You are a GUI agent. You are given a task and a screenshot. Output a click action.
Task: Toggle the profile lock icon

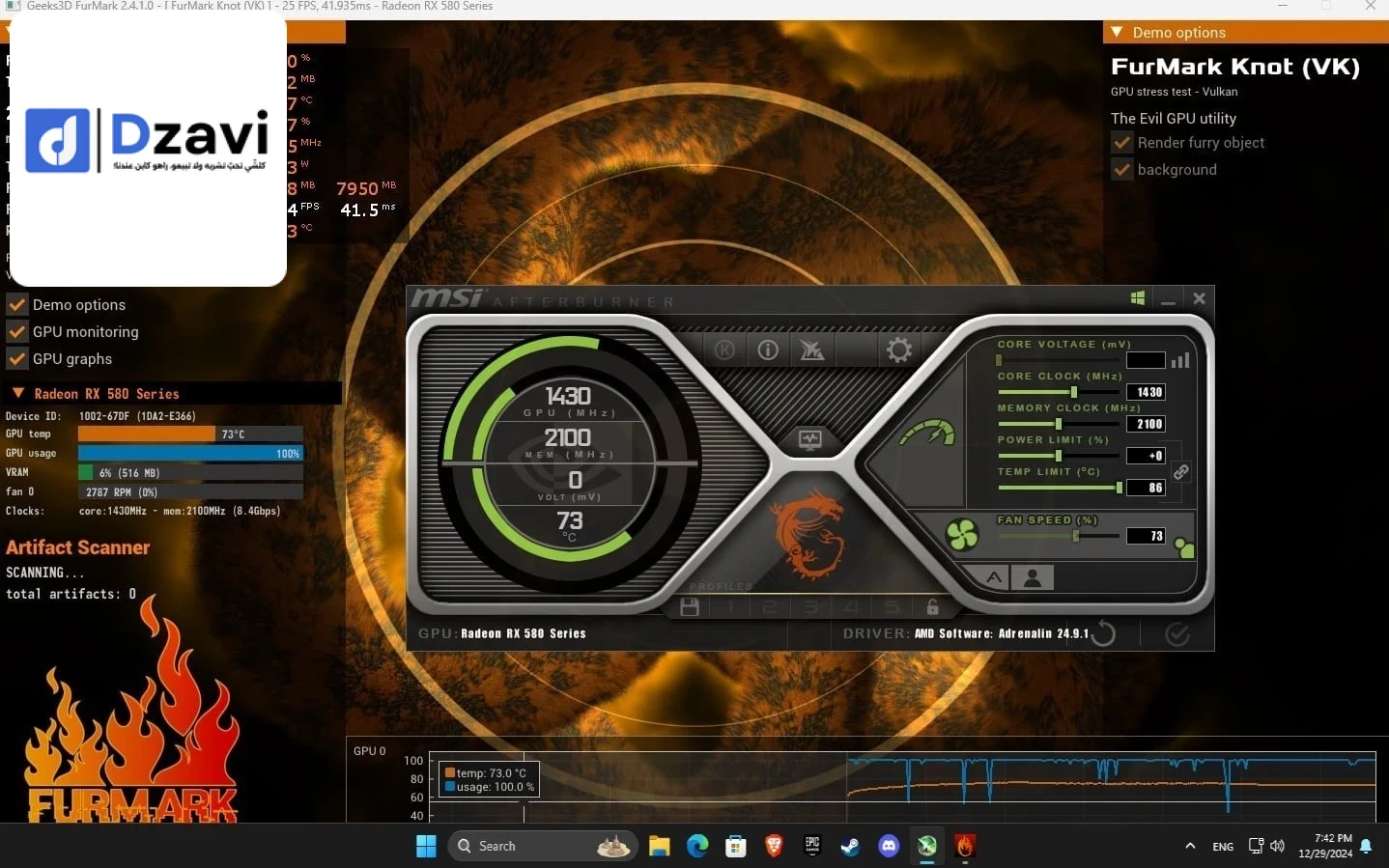[932, 606]
